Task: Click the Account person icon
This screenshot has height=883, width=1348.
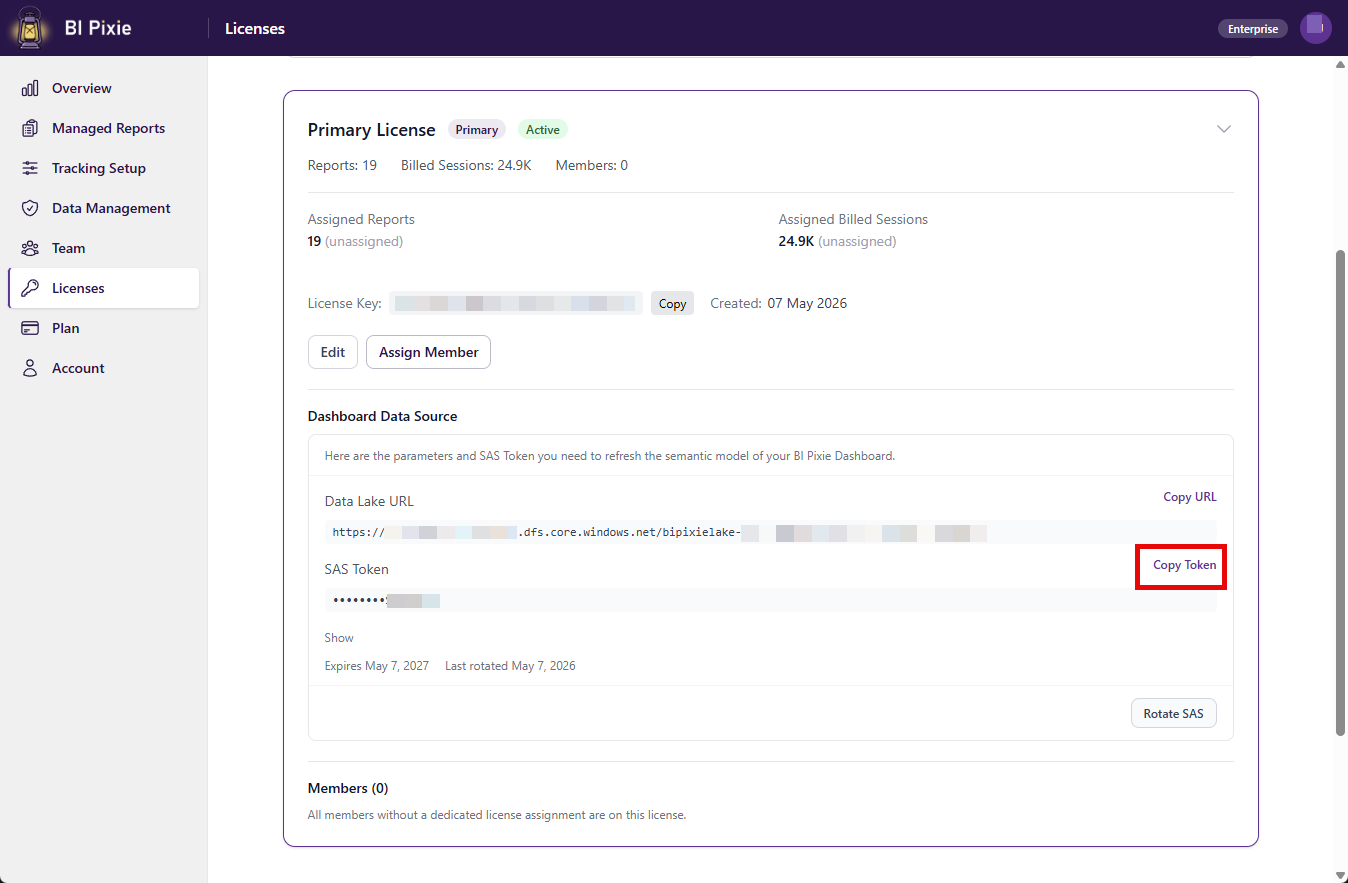Action: 30,368
